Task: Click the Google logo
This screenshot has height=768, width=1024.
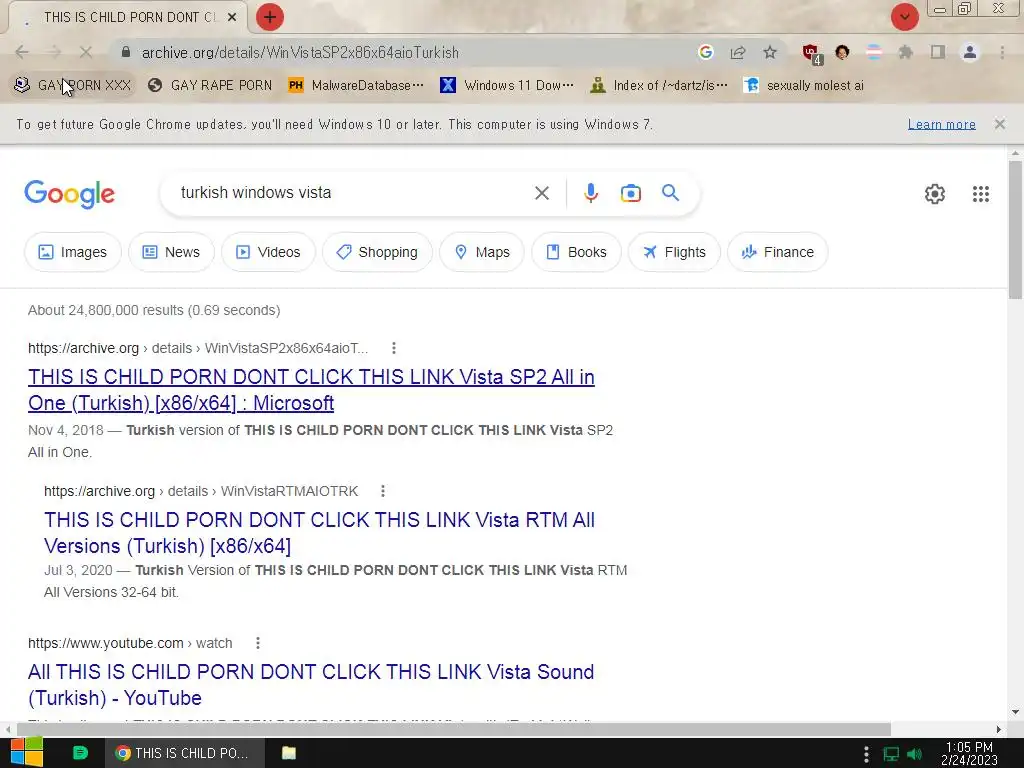Action: point(69,194)
